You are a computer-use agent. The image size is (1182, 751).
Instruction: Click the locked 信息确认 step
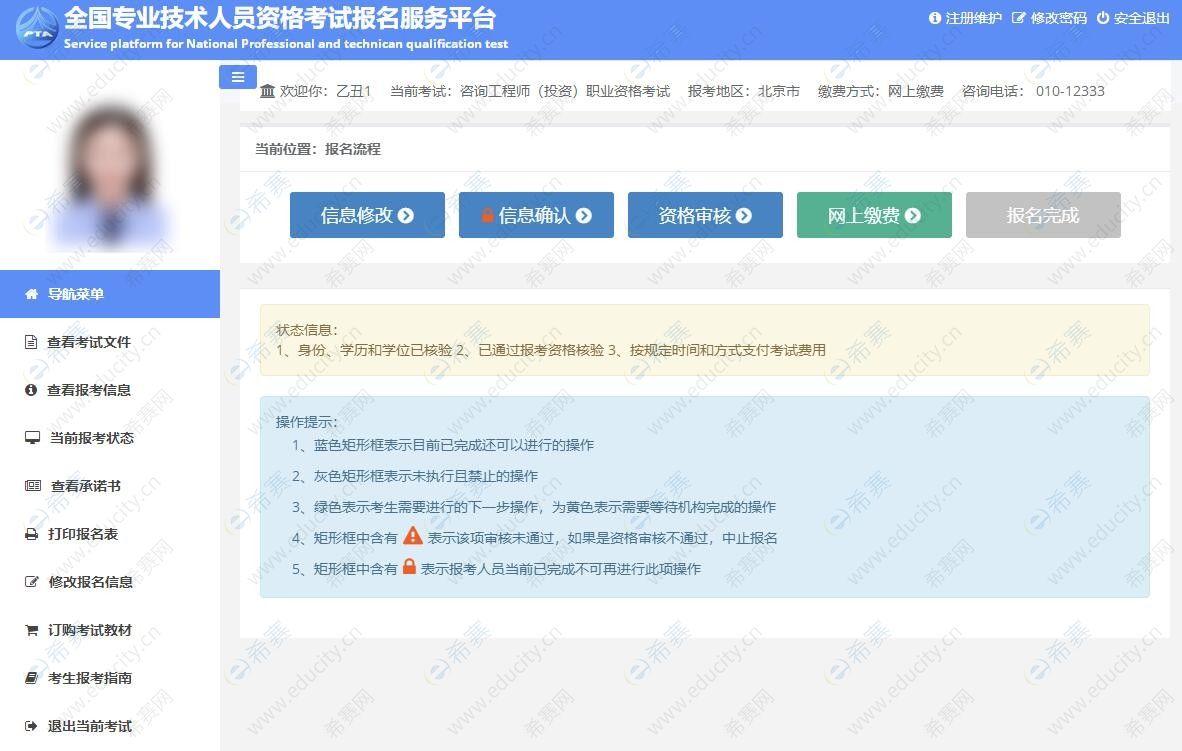pos(536,214)
